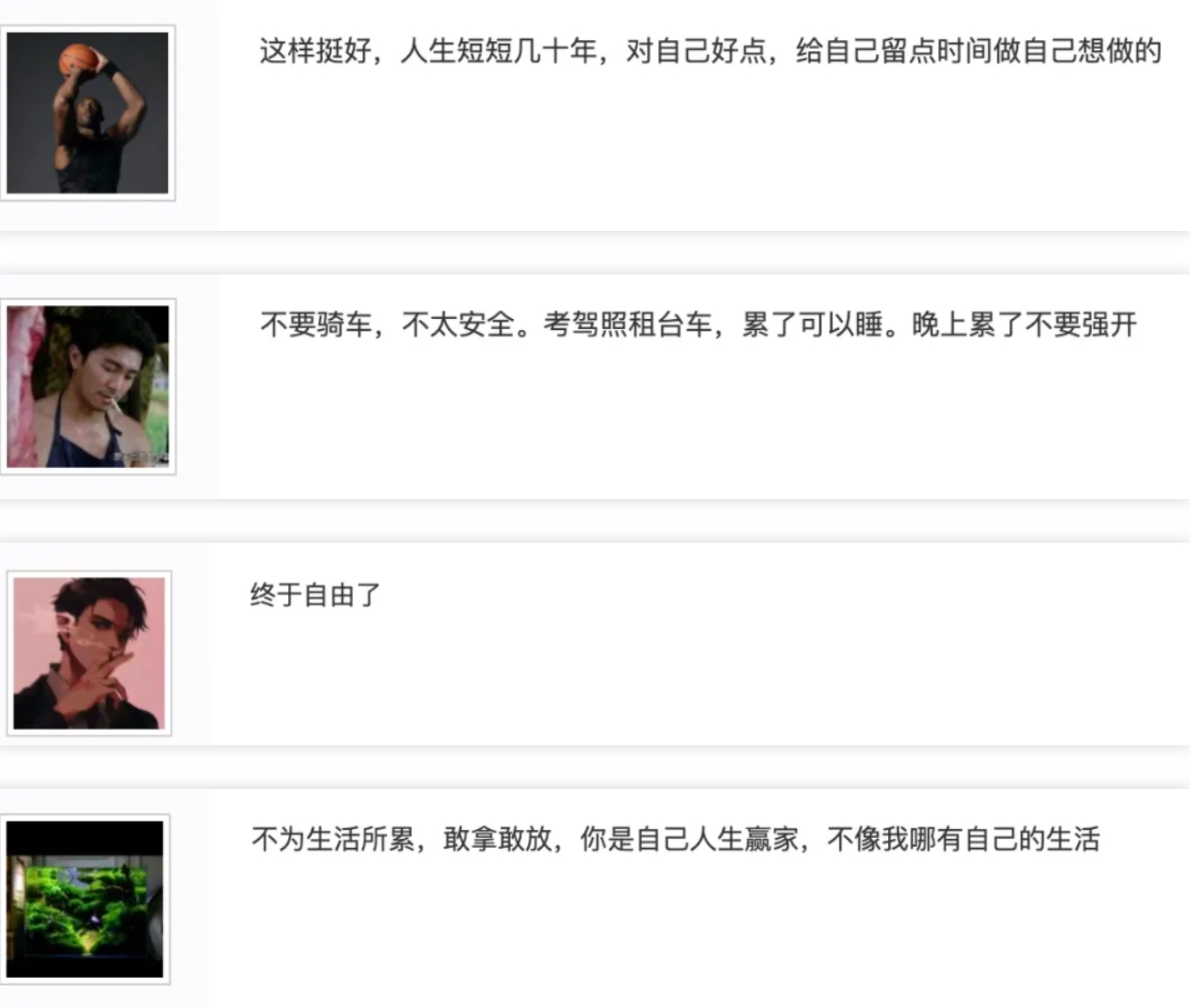Click "你是自己人生赢家" in the last comment
This screenshot has height=1008, width=1190.
pos(690,838)
